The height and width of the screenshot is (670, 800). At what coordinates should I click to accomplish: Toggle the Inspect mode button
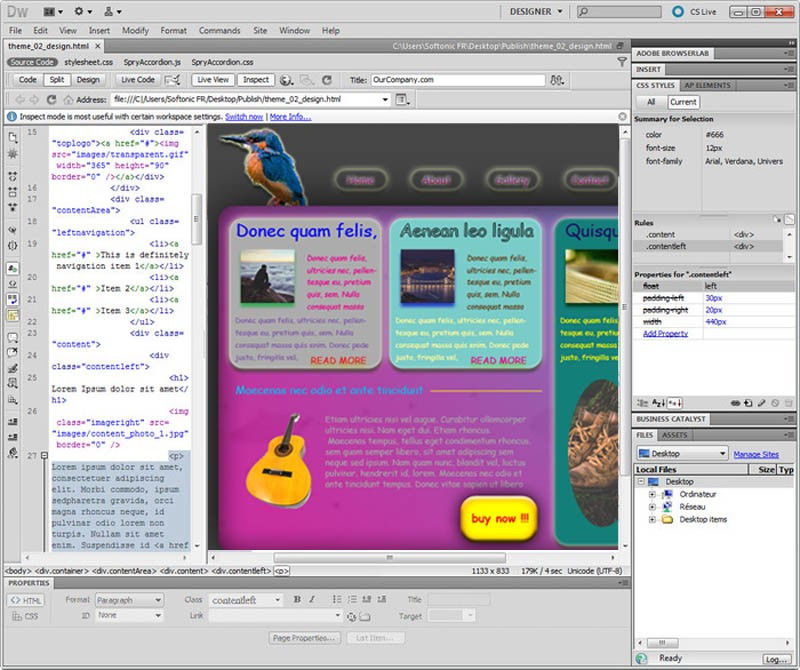(x=256, y=80)
